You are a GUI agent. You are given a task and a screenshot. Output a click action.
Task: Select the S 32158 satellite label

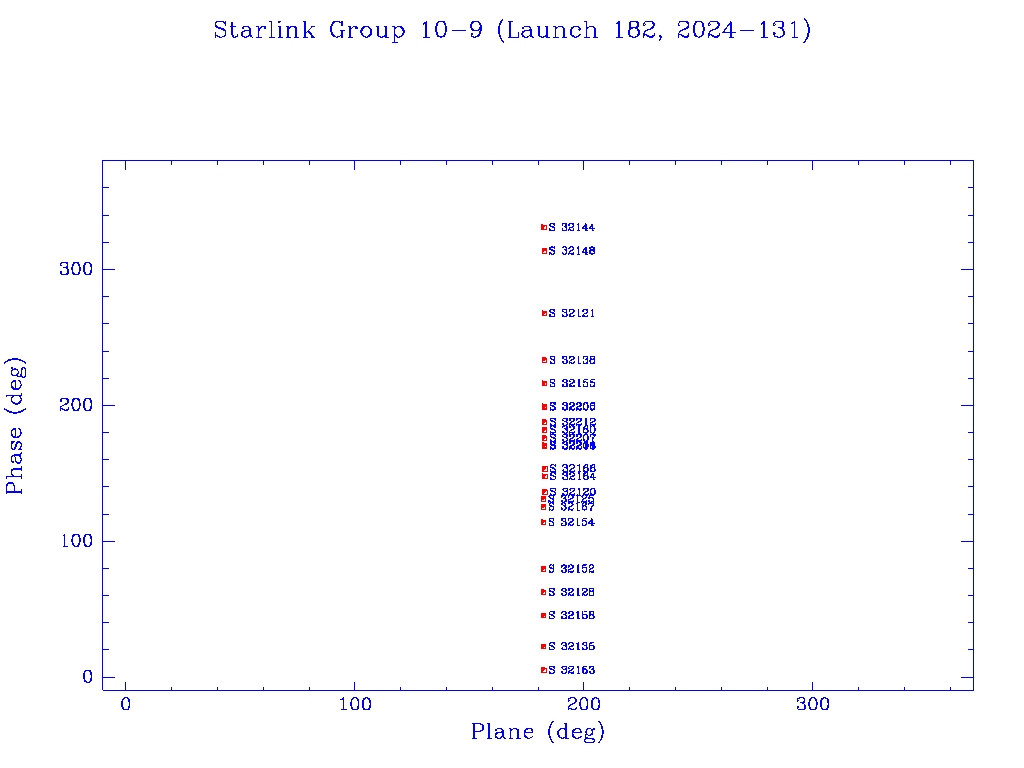point(571,615)
